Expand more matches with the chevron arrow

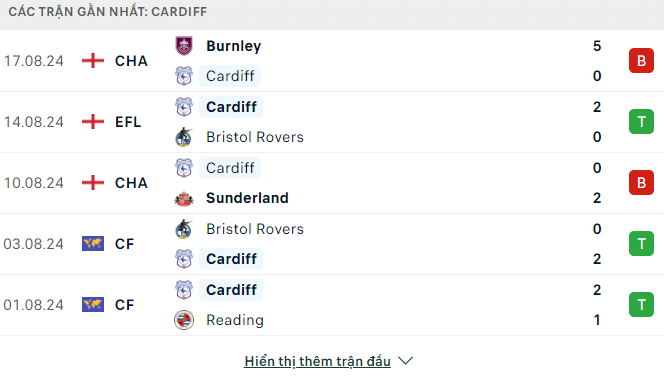[x=405, y=361]
